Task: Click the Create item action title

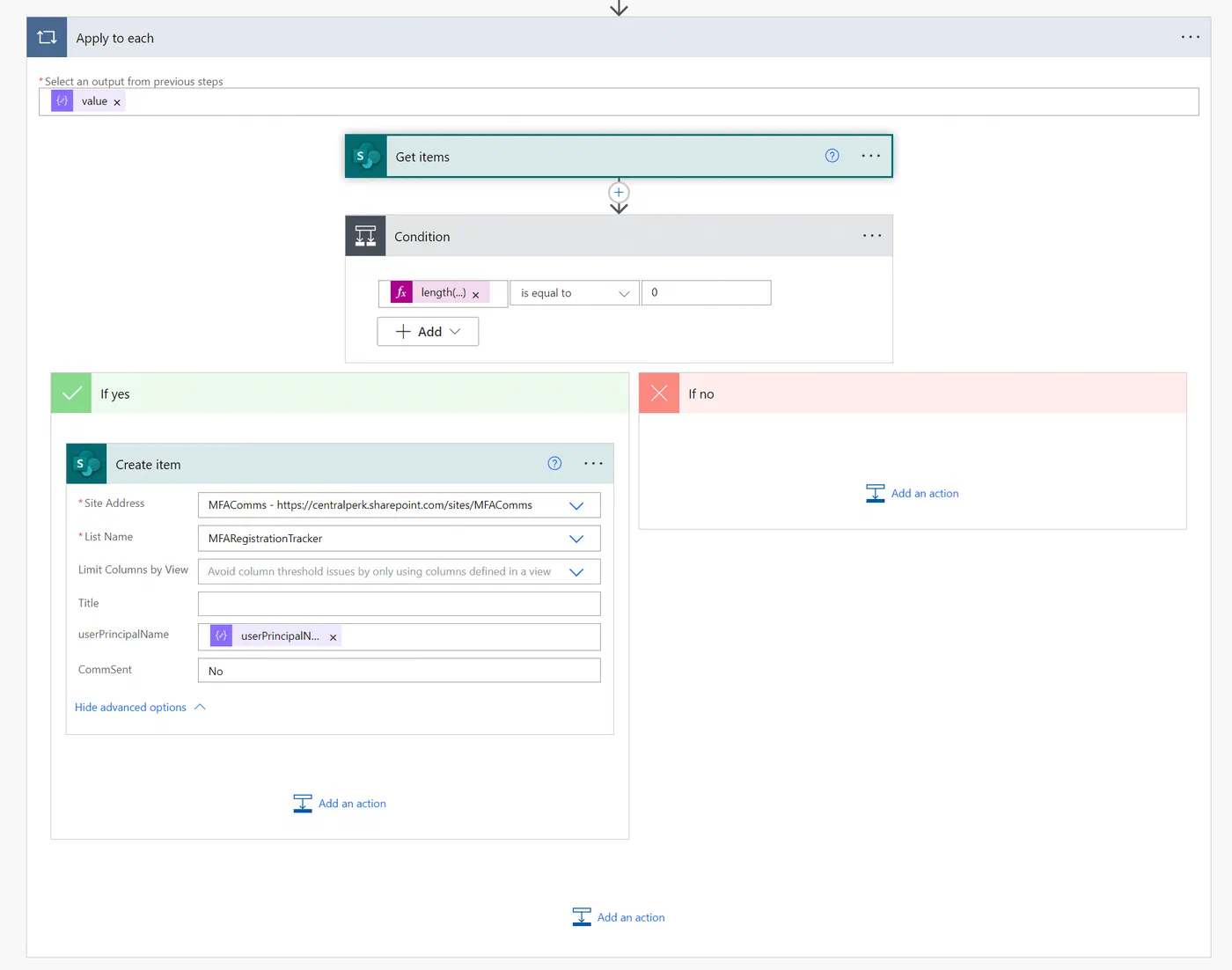Action: pyautogui.click(x=148, y=465)
